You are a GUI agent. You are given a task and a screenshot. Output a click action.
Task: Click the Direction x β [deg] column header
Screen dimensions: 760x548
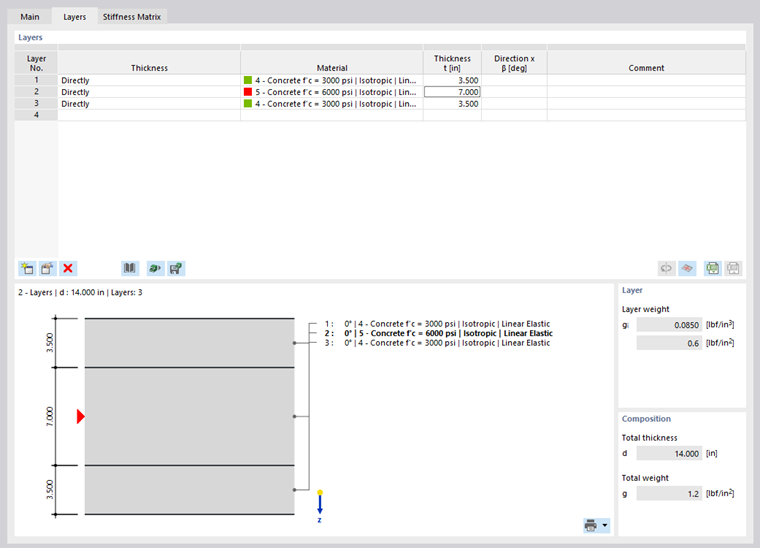[514, 63]
